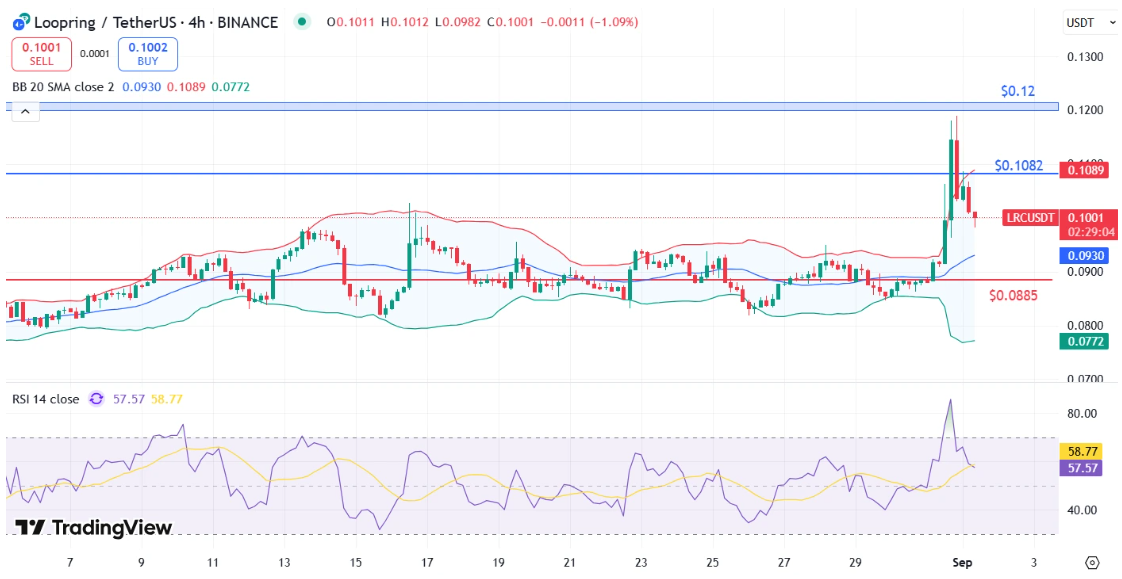The image size is (1122, 579).
Task: Click the BB lower value 0.0772 in legend
Action: (230, 87)
